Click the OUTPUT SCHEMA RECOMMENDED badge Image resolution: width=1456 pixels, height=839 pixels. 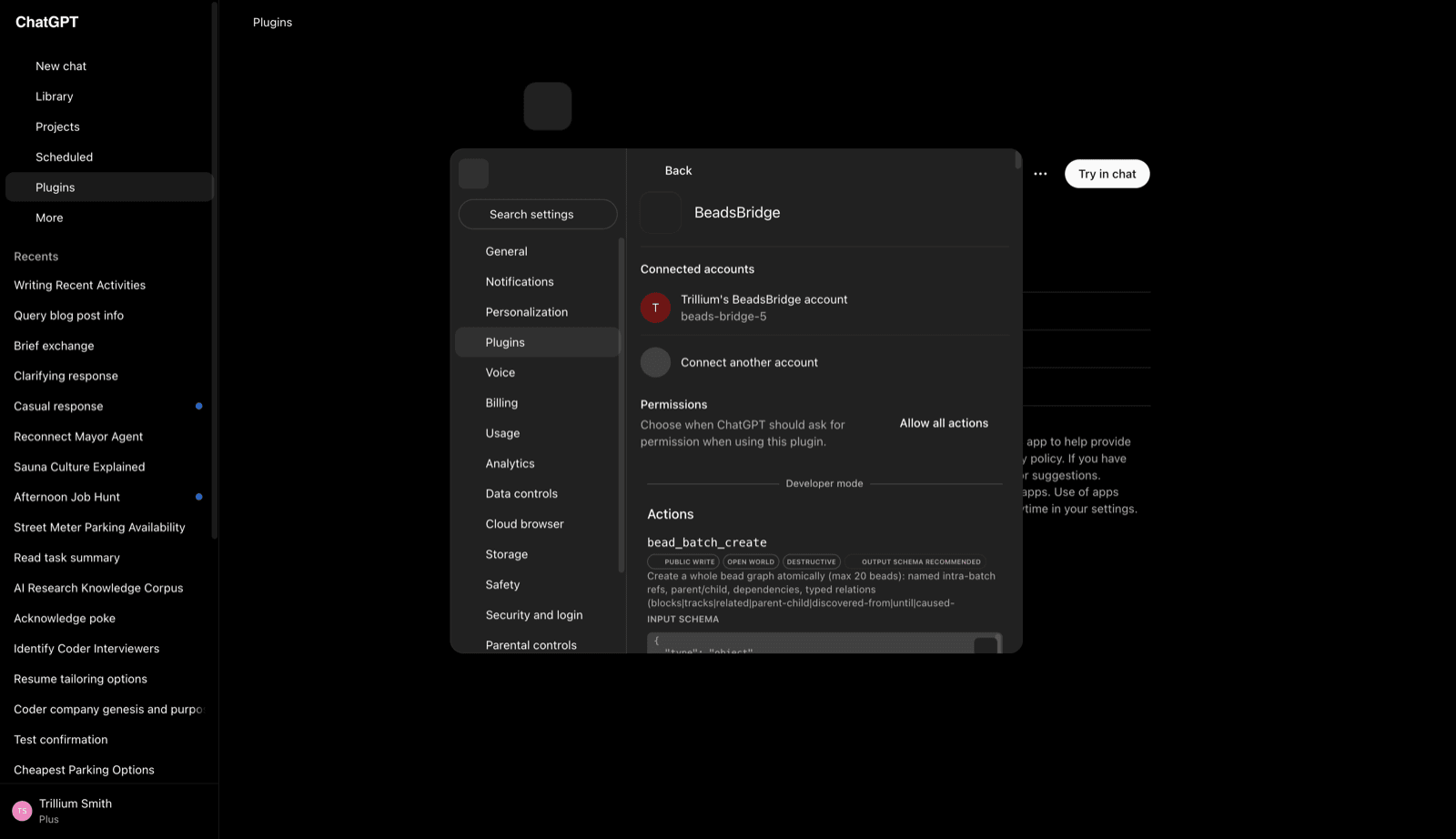coord(915,561)
